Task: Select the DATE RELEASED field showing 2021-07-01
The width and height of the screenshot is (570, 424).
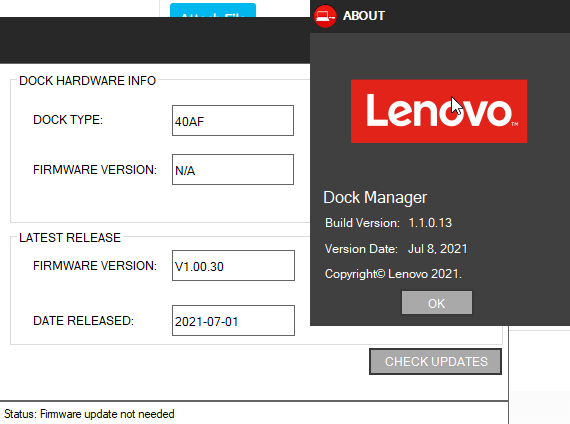Action: 233,320
